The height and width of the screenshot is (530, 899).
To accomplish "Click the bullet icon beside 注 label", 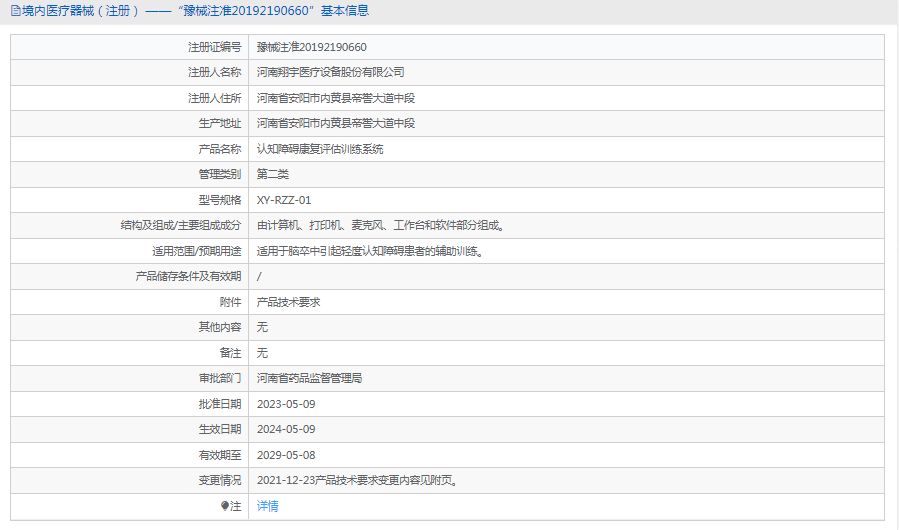I will click(225, 506).
